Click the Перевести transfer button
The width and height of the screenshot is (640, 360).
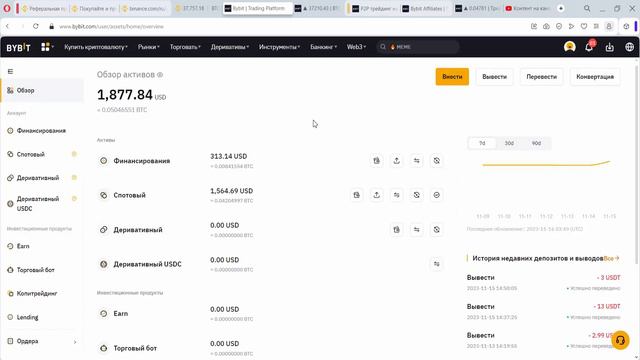coord(541,77)
